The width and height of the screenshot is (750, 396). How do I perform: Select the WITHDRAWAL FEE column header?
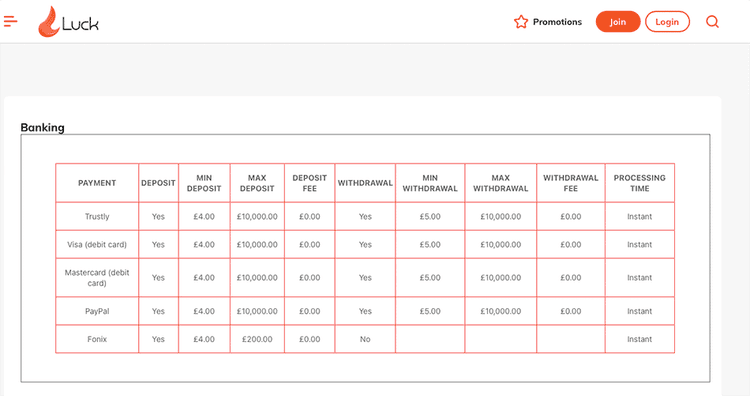coord(571,183)
